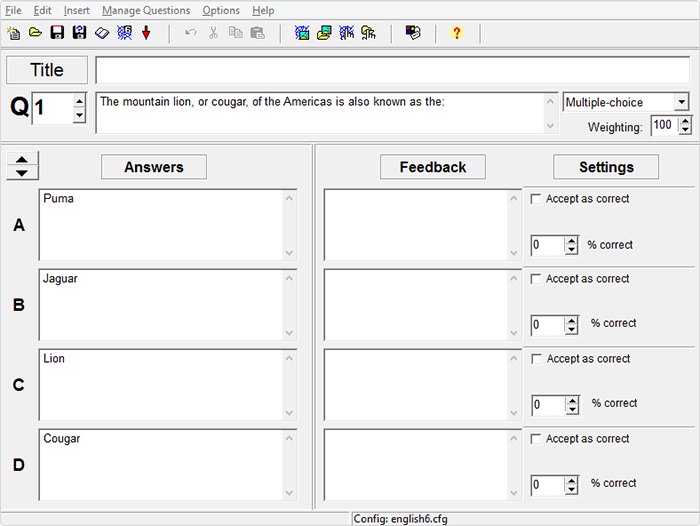Click the Settings button
Viewport: 700px width, 526px height.
(x=606, y=167)
